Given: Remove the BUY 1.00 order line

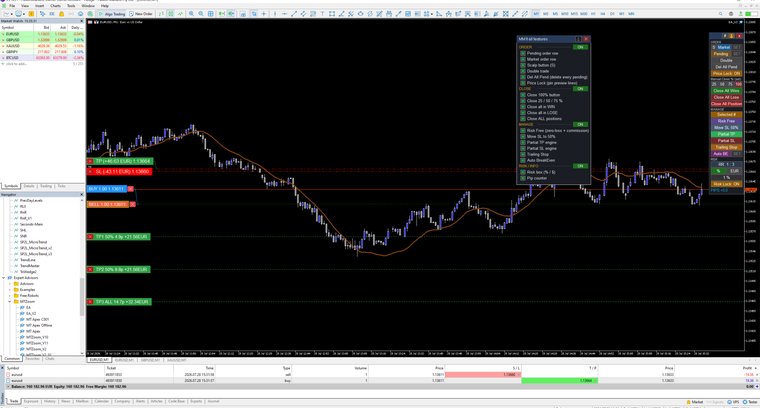Looking at the screenshot, I should pos(130,188).
